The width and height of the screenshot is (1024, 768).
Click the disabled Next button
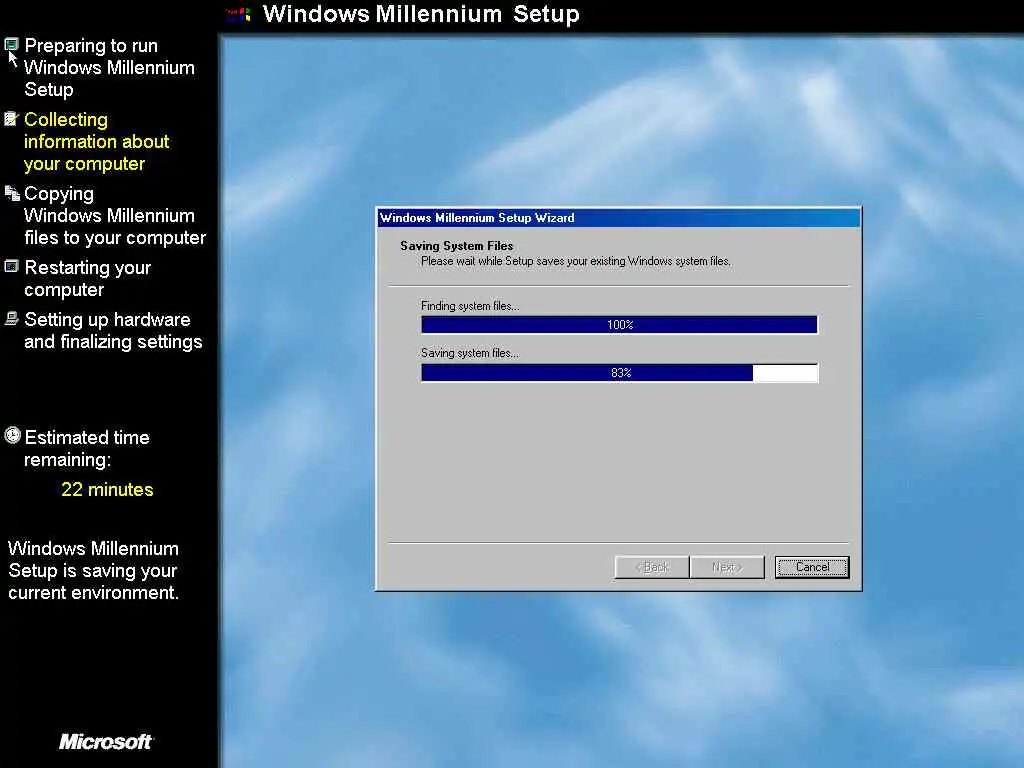[x=727, y=567]
